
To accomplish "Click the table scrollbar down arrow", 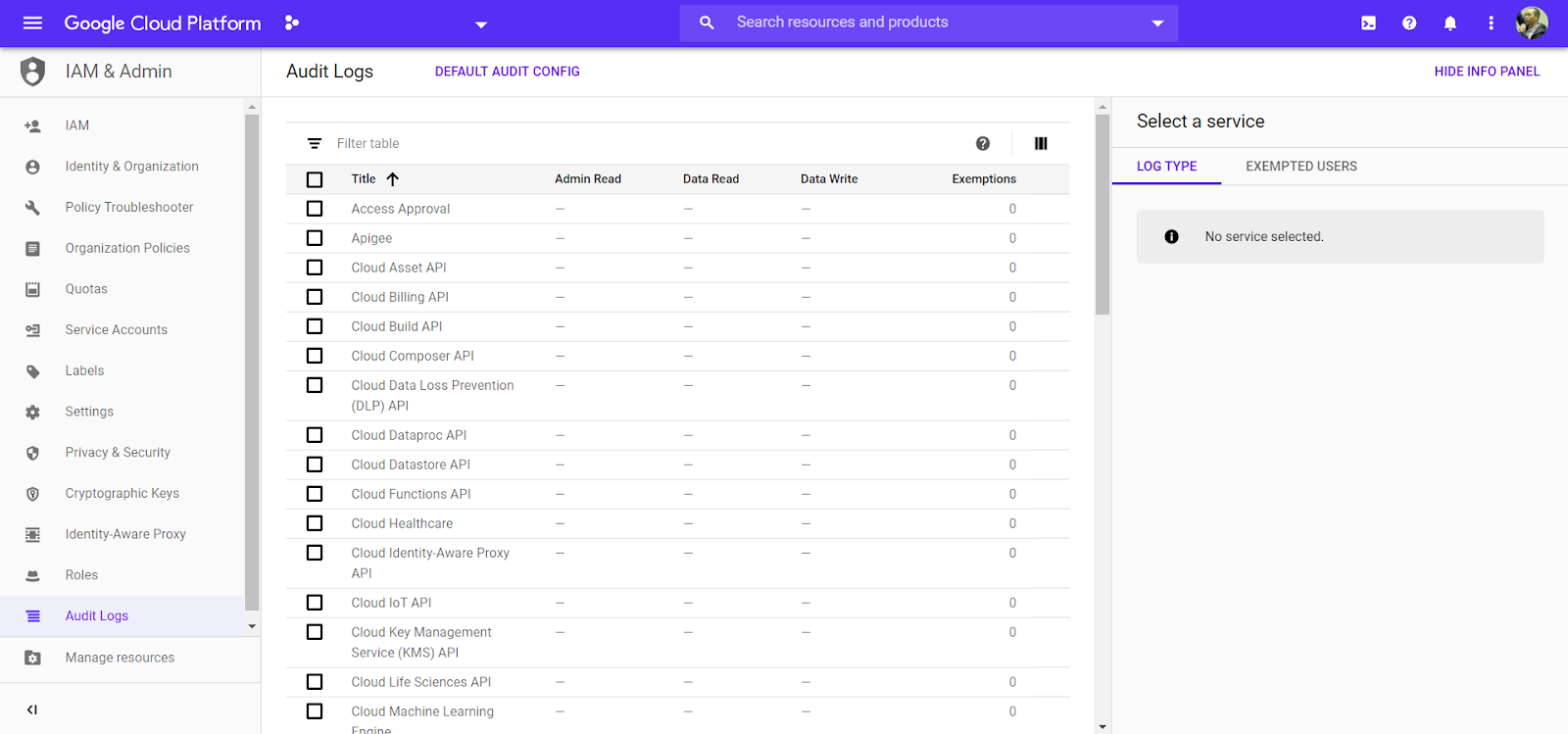I will point(1102,726).
